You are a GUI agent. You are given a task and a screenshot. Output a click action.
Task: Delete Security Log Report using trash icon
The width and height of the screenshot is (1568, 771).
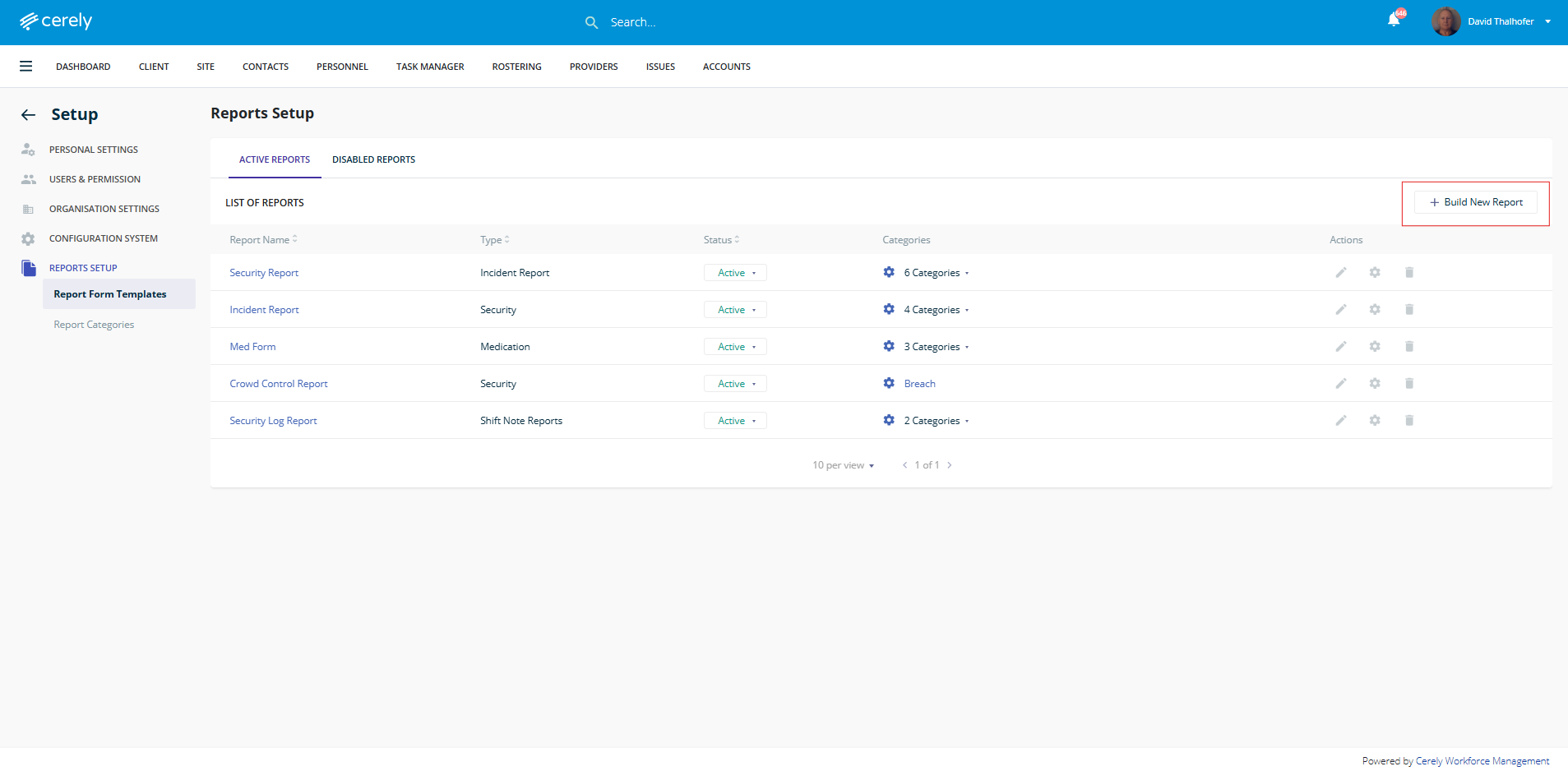tap(1409, 421)
